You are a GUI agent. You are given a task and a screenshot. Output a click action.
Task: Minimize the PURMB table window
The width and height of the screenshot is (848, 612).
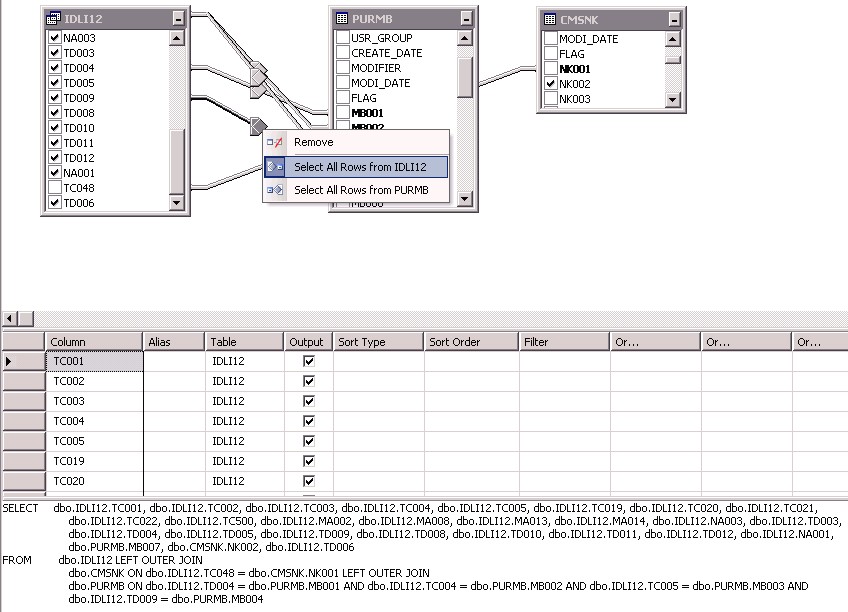click(x=466, y=19)
